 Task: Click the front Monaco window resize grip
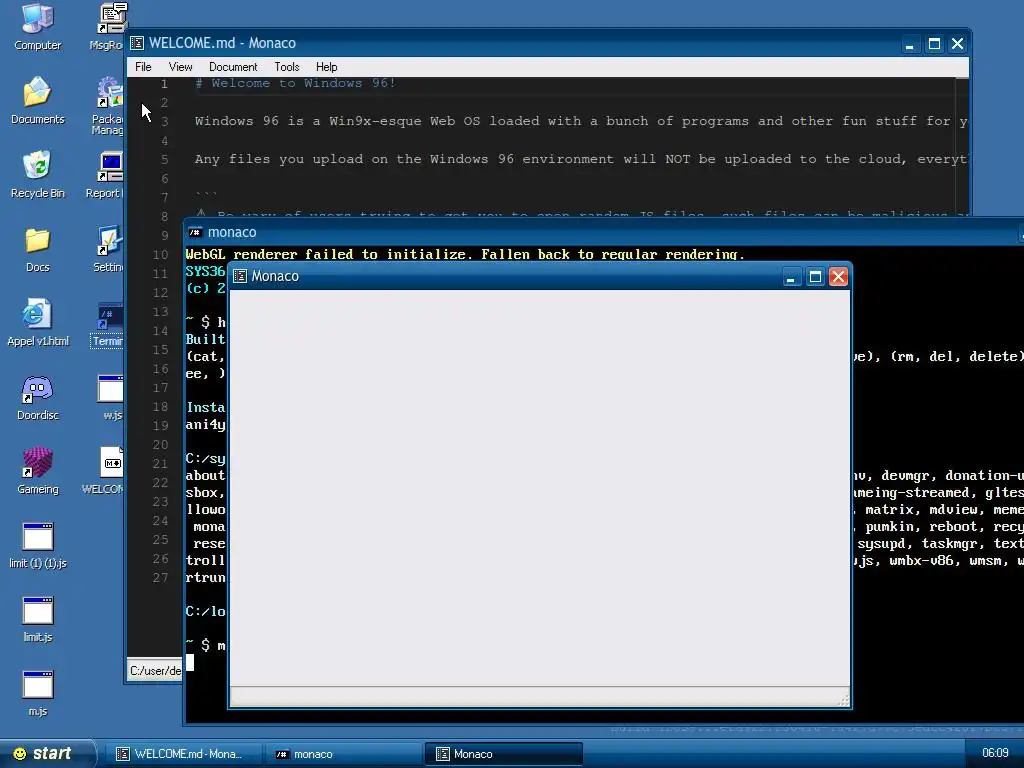[843, 701]
